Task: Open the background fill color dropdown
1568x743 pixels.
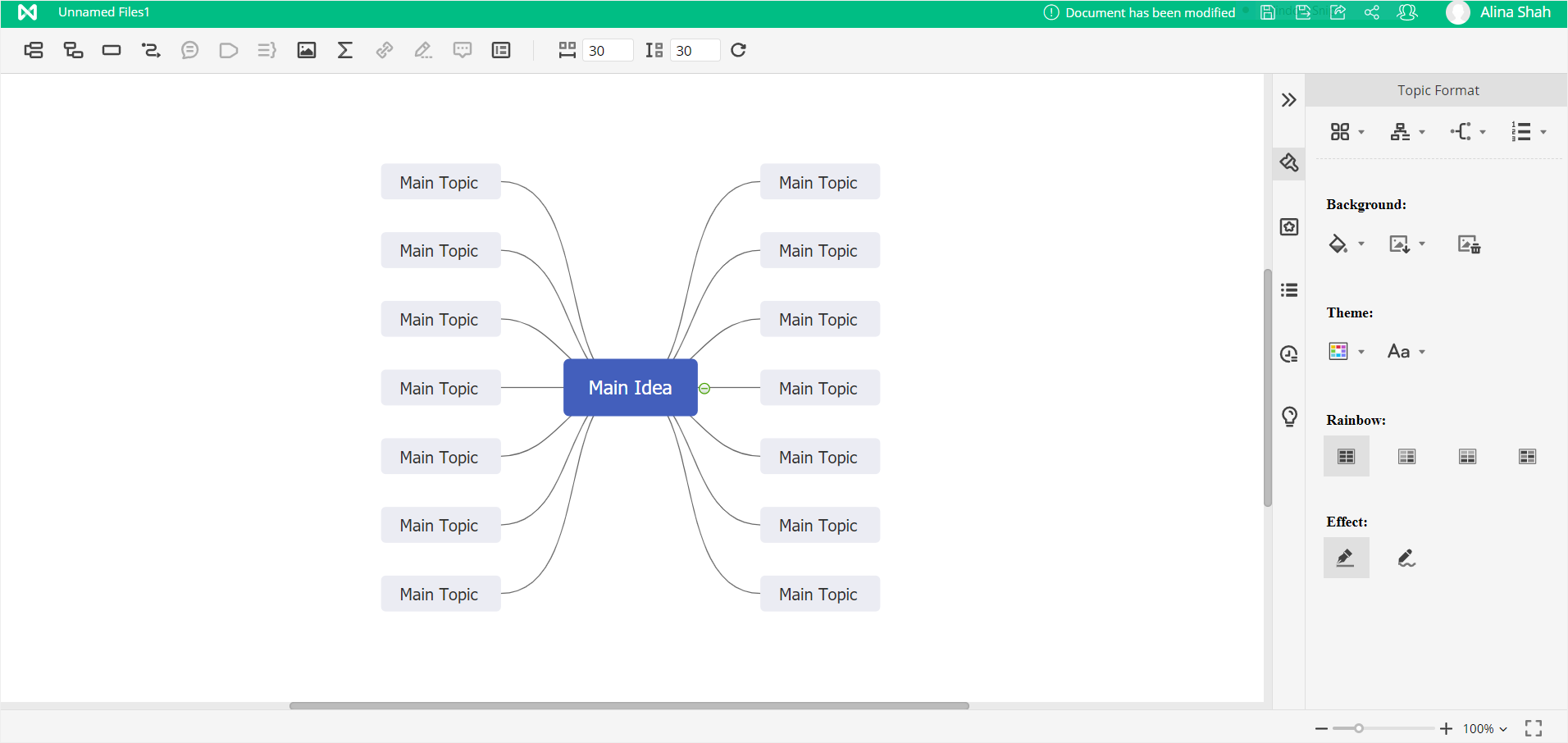Action: click(1361, 244)
